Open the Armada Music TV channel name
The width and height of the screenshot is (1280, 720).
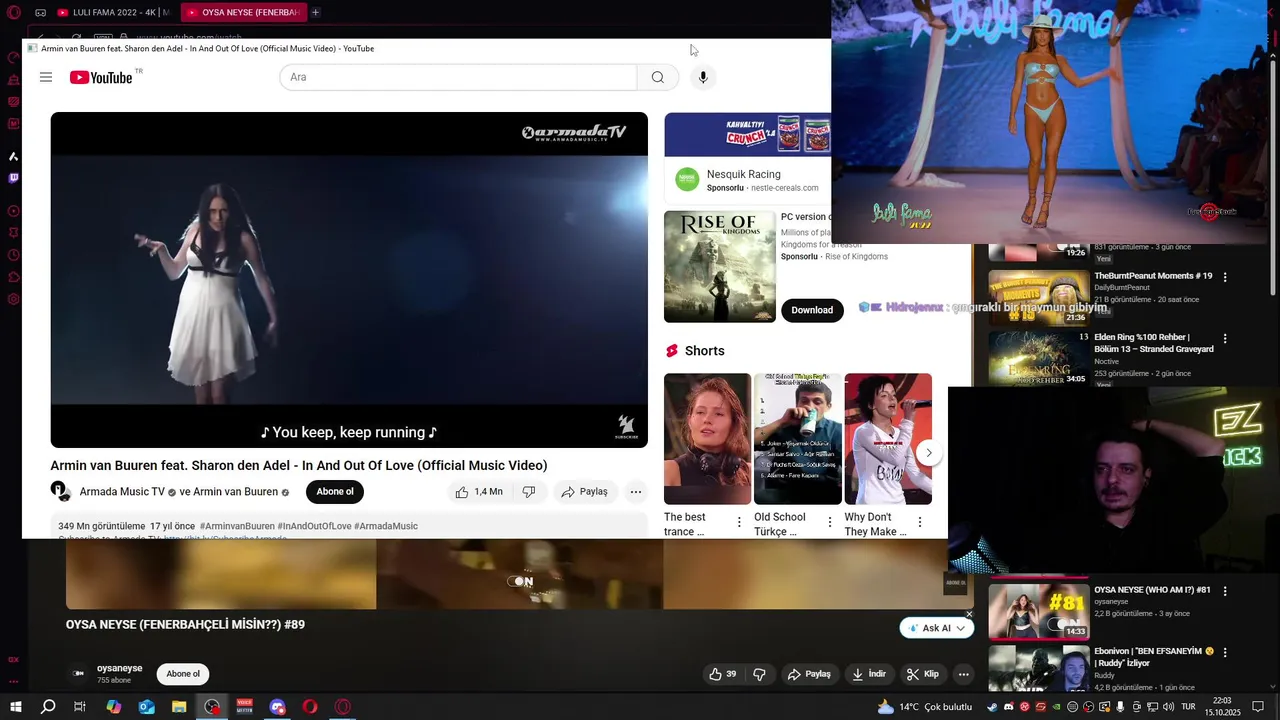pyautogui.click(x=122, y=492)
